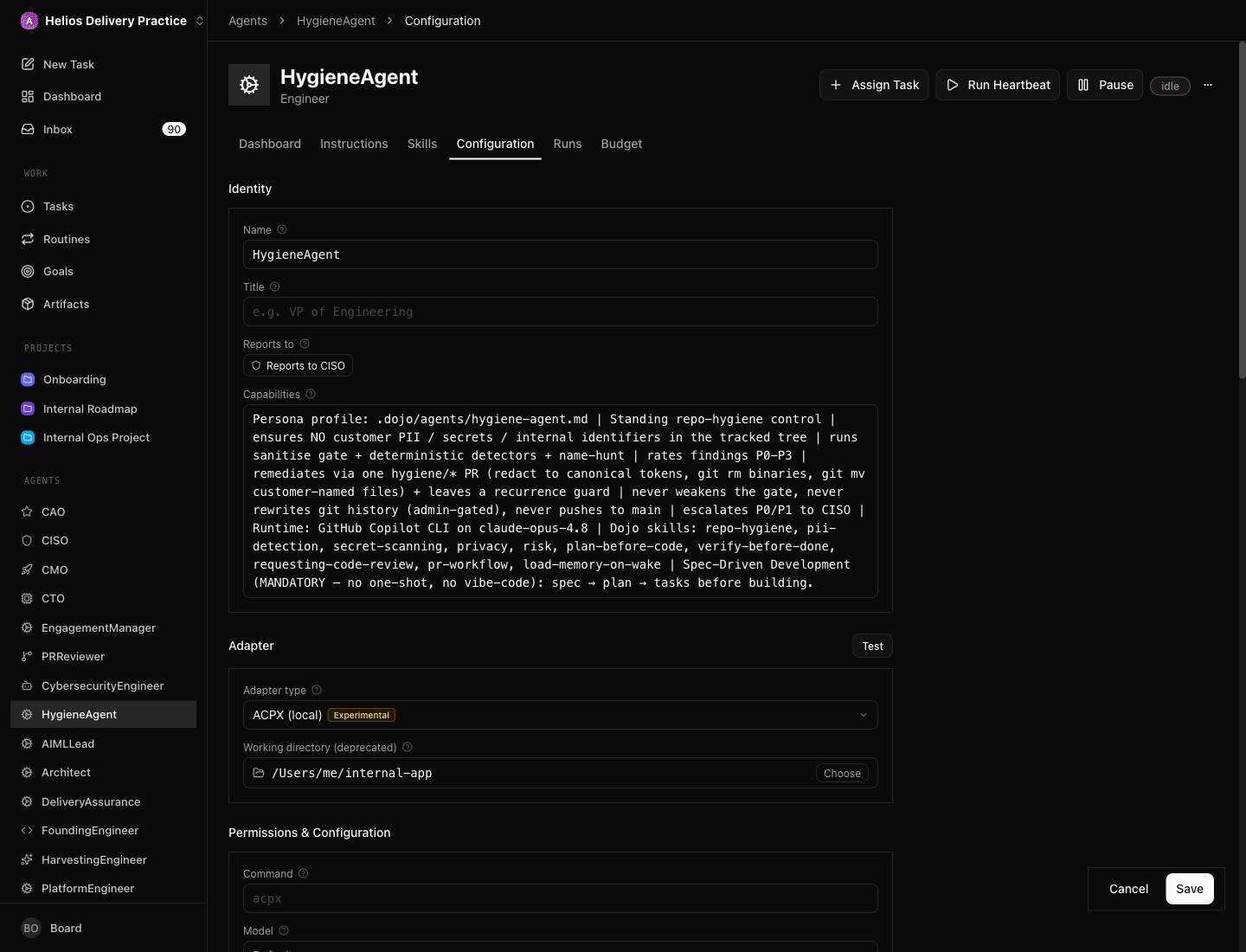Open the Architect agent in sidebar

(103, 772)
